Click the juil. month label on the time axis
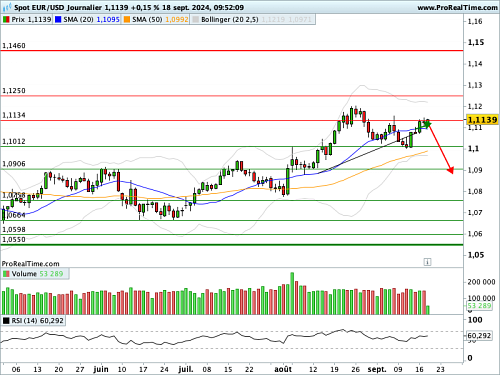Viewport: 500px width, 375px height. pyautogui.click(x=186, y=369)
